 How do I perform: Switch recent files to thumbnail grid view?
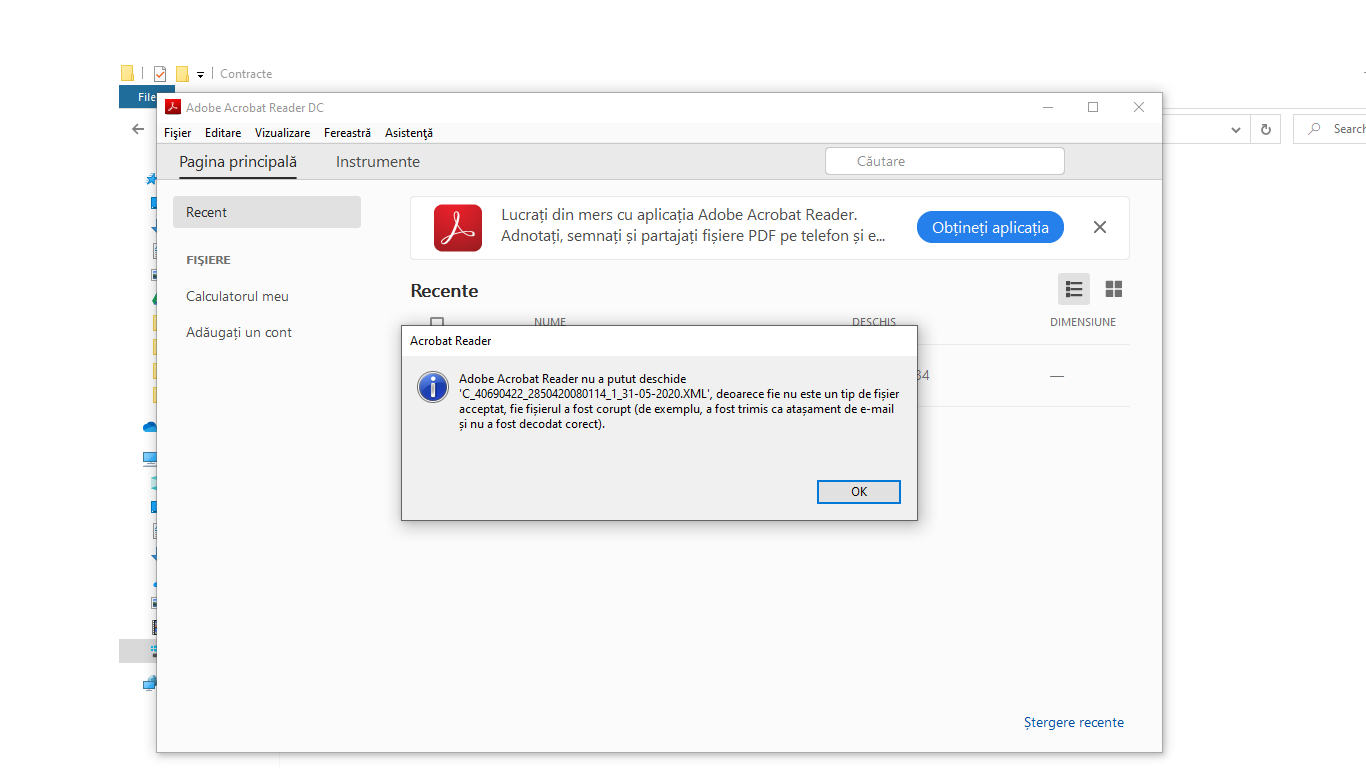pos(1114,289)
